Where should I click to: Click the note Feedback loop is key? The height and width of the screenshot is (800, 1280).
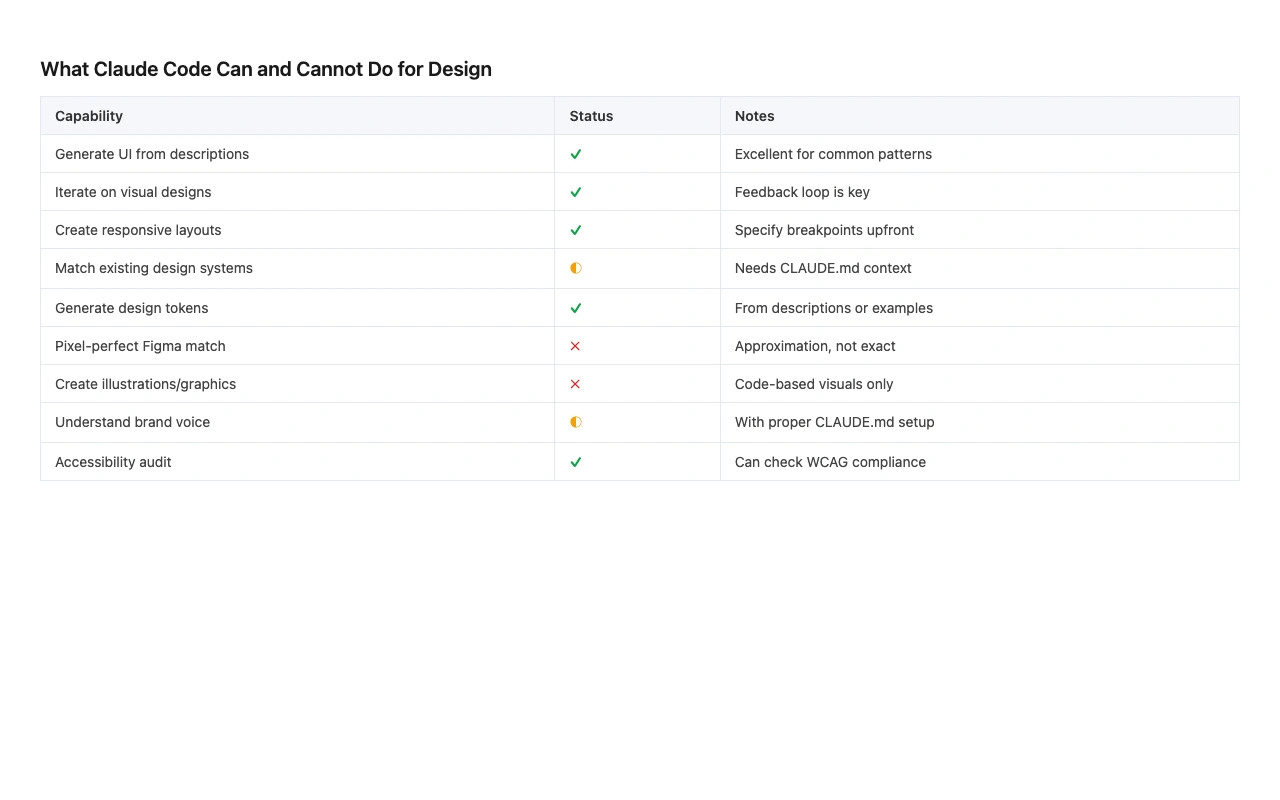coord(802,192)
